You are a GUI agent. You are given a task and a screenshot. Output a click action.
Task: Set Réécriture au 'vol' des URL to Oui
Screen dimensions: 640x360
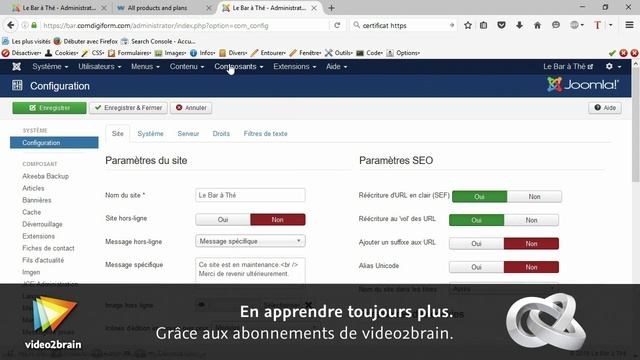[x=476, y=220]
